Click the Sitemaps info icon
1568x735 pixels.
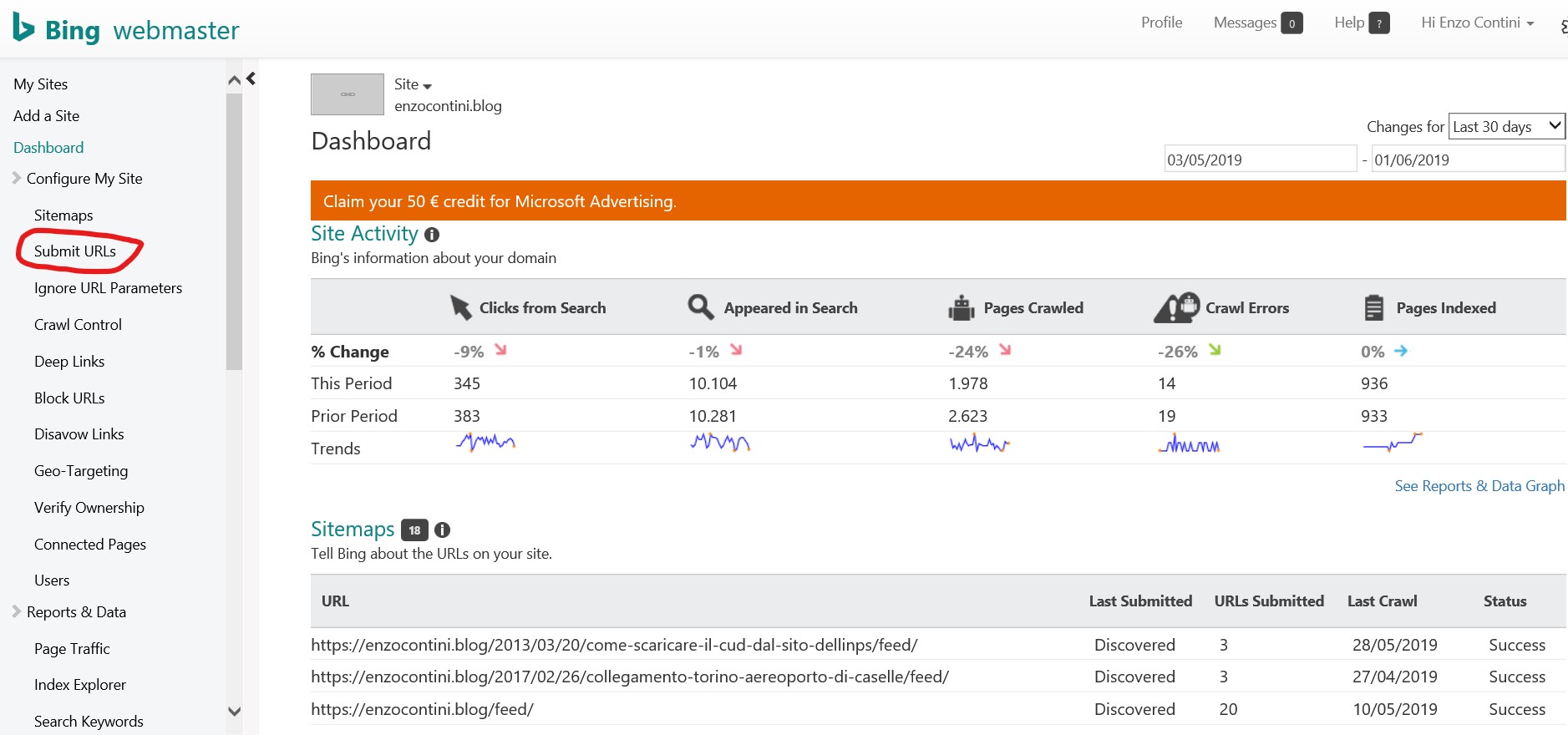443,530
